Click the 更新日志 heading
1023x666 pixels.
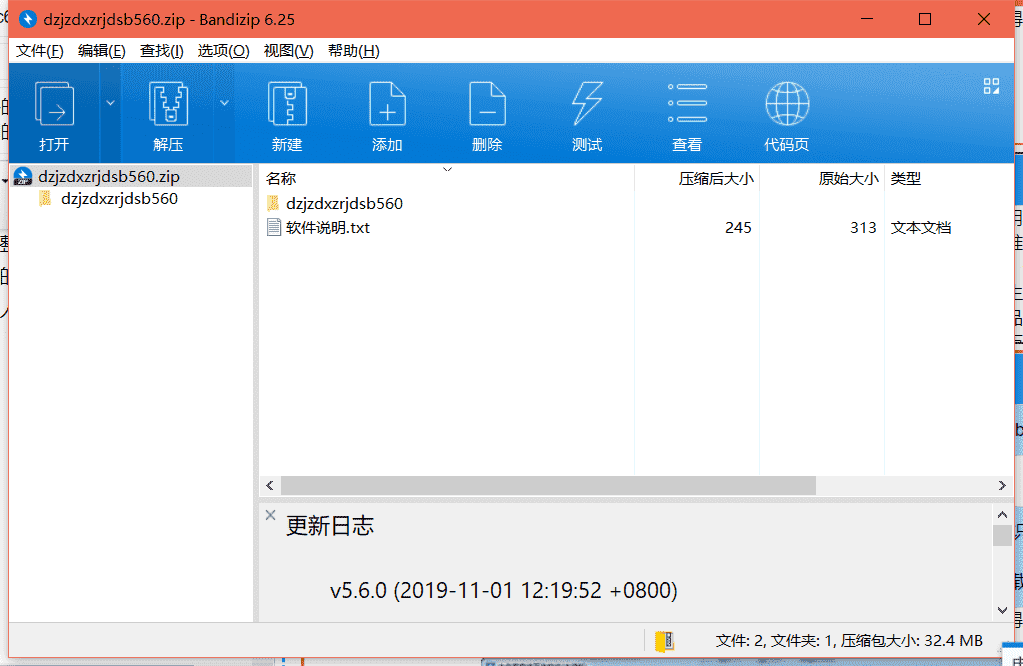(x=330, y=526)
